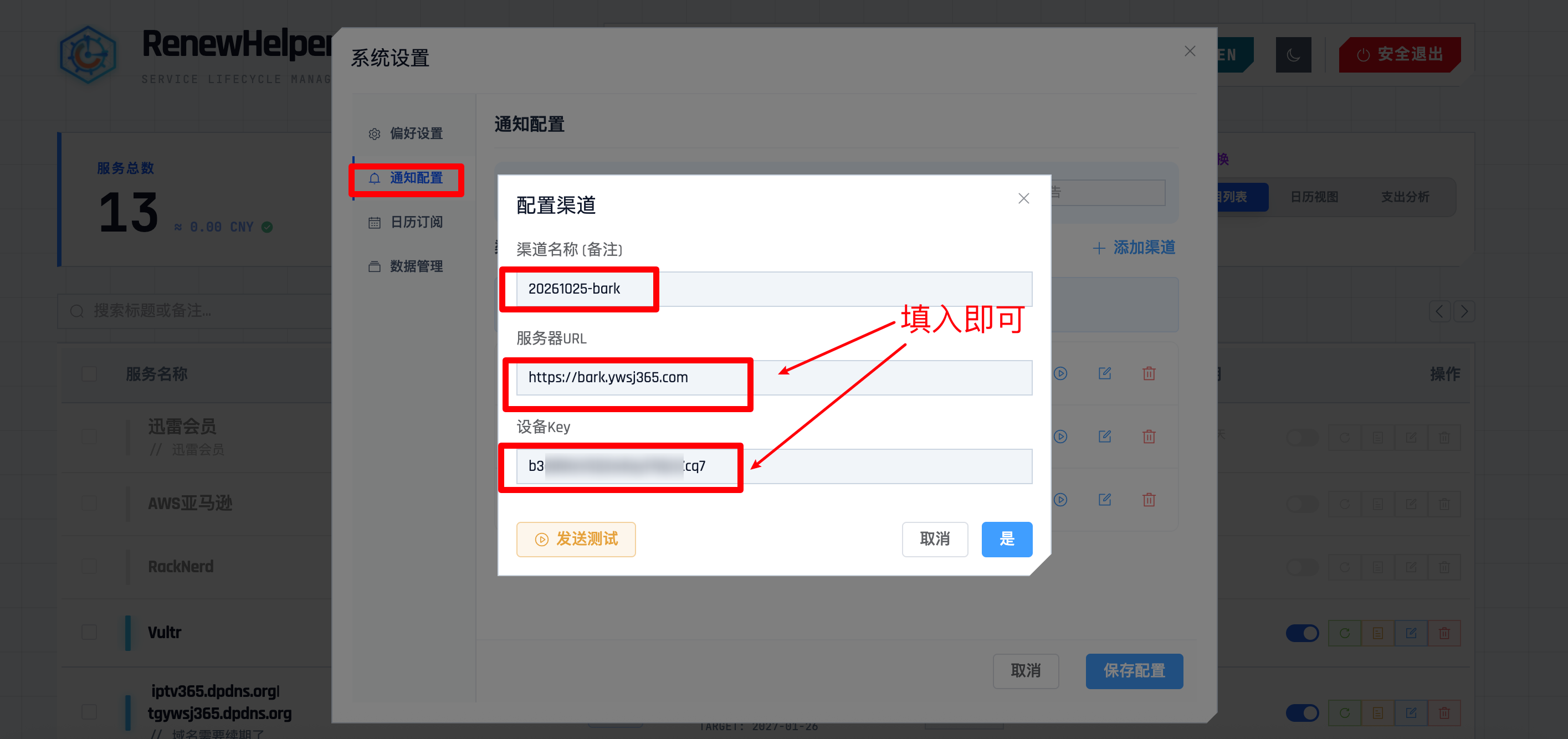The height and width of the screenshot is (739, 1568).
Task: Click 取消 in the 配置渠道 dialog
Action: [934, 540]
